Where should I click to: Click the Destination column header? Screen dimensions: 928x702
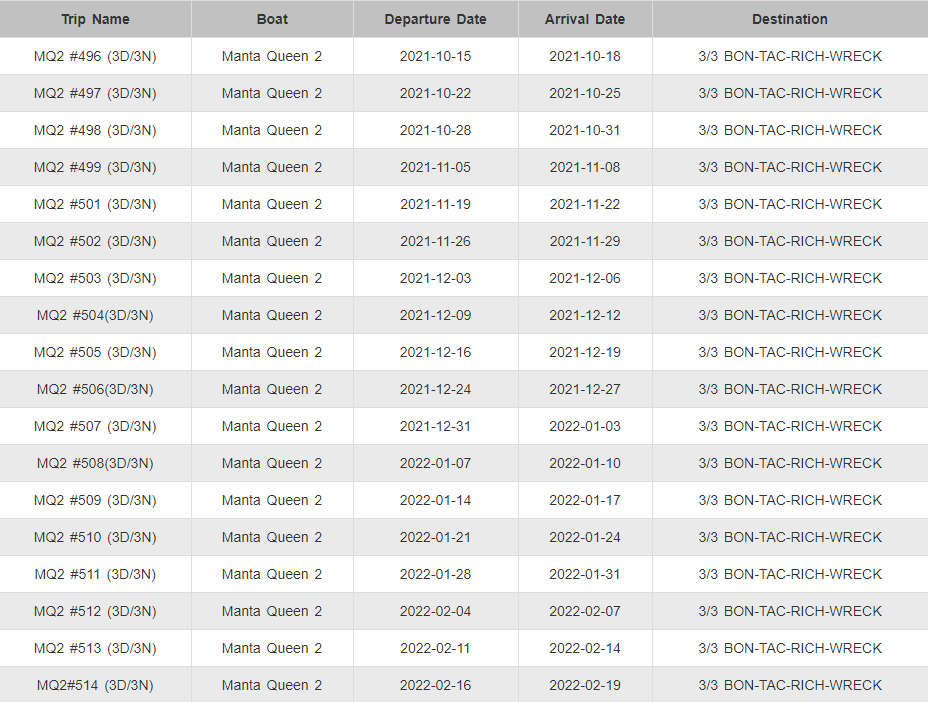click(x=790, y=19)
